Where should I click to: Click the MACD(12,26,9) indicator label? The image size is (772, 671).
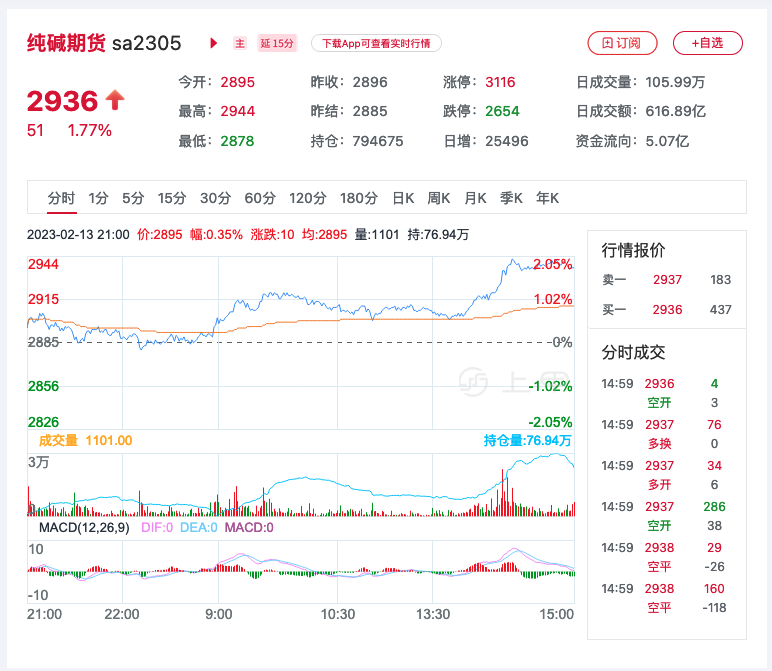(84, 528)
